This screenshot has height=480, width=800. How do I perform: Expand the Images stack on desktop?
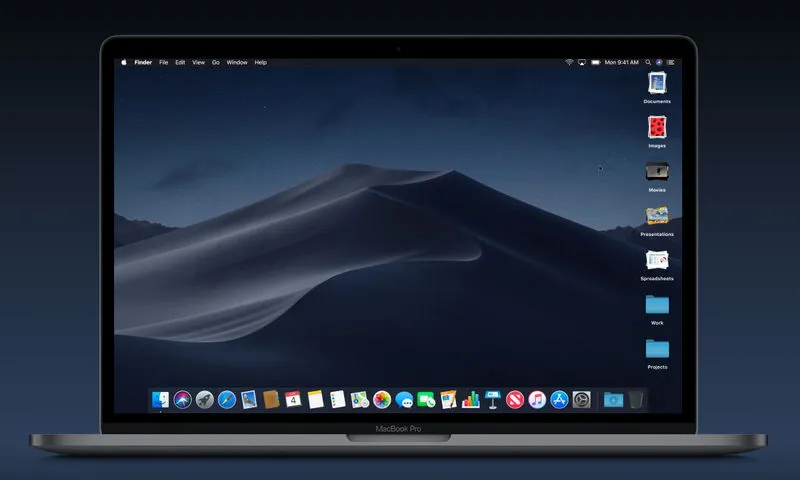click(x=657, y=128)
